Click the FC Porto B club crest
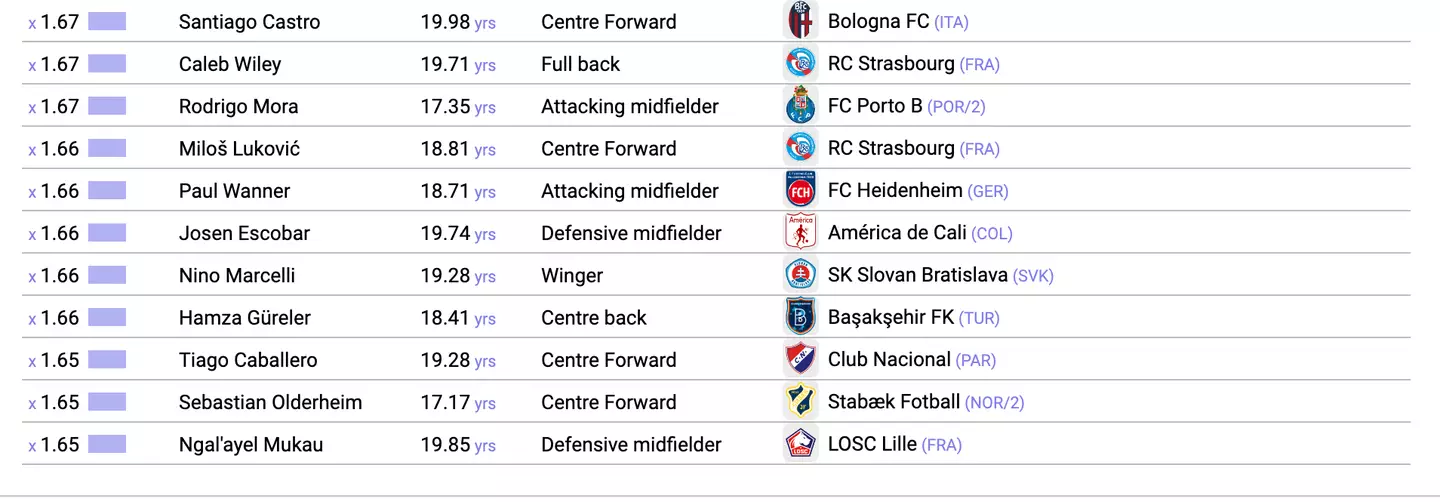The image size is (1440, 502). (x=801, y=106)
